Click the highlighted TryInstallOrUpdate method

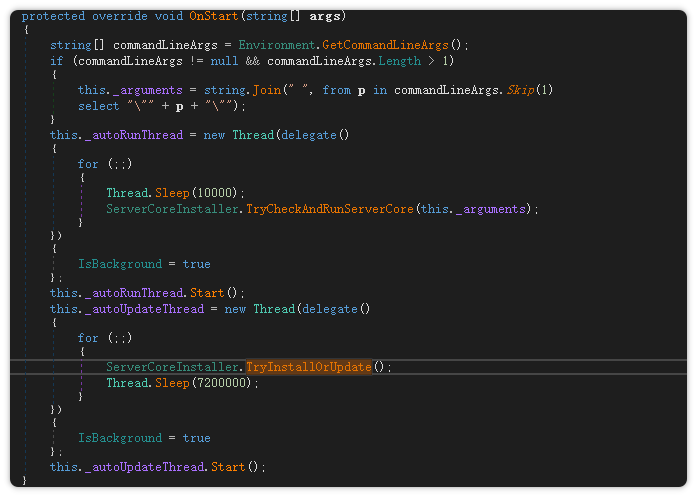coord(308,367)
